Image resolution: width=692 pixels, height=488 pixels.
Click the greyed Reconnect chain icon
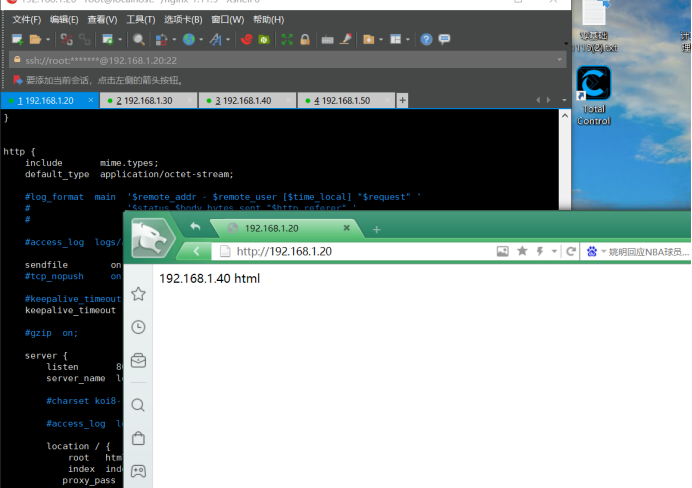pos(85,40)
